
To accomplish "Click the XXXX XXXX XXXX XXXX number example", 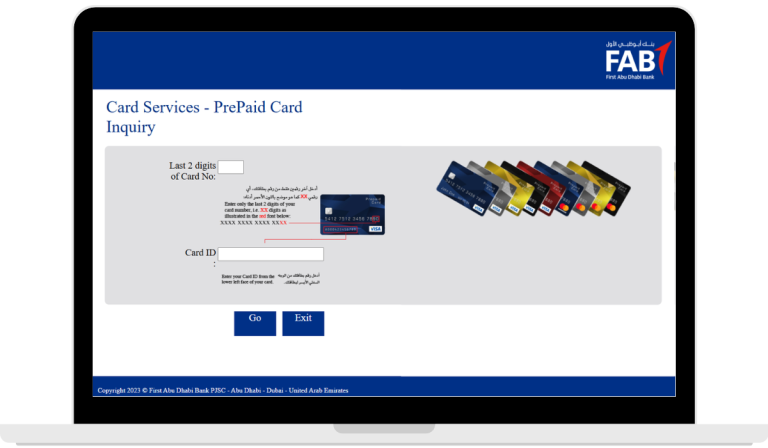I will pyautogui.click(x=253, y=223).
